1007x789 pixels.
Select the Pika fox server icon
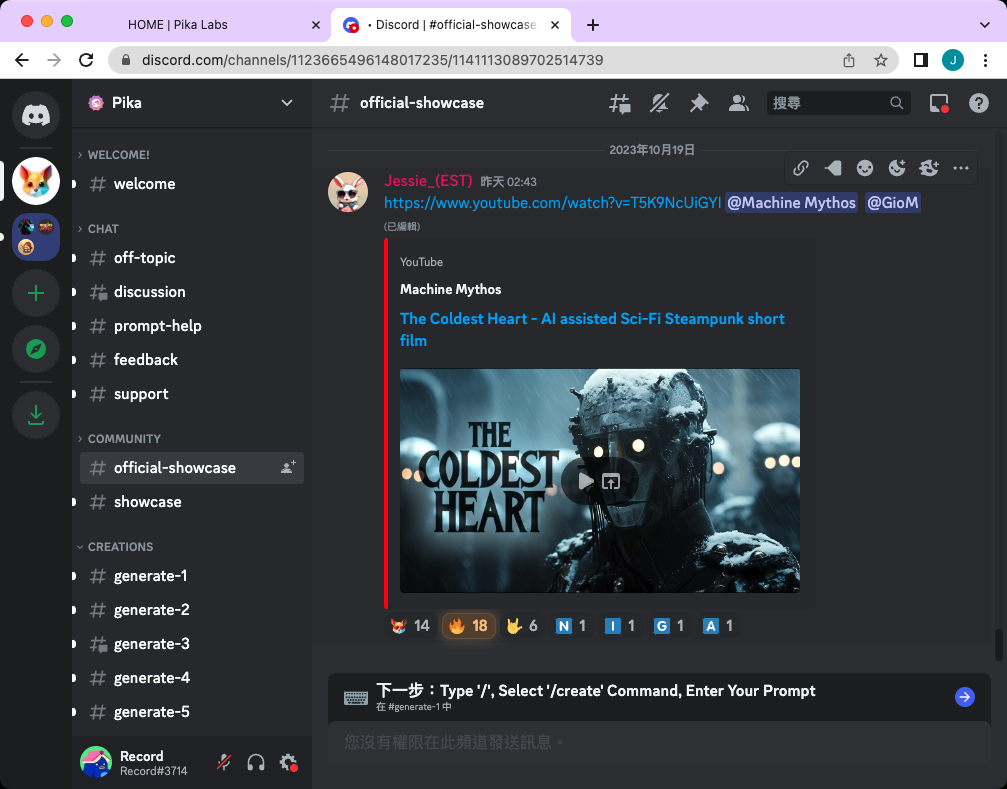point(36,181)
